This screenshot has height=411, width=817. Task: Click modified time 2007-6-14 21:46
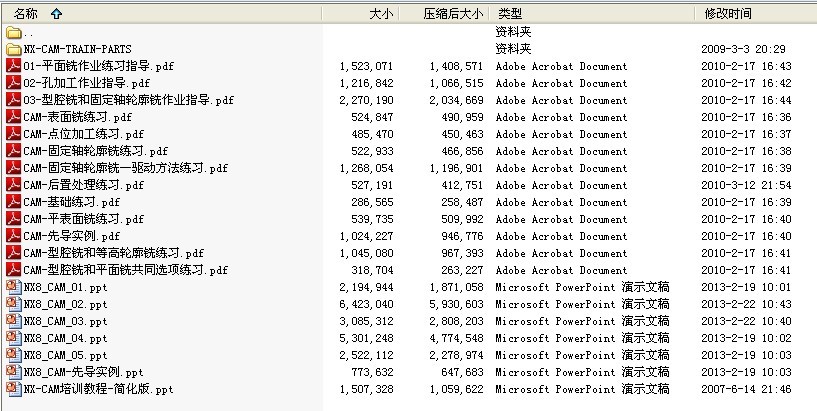click(746, 389)
